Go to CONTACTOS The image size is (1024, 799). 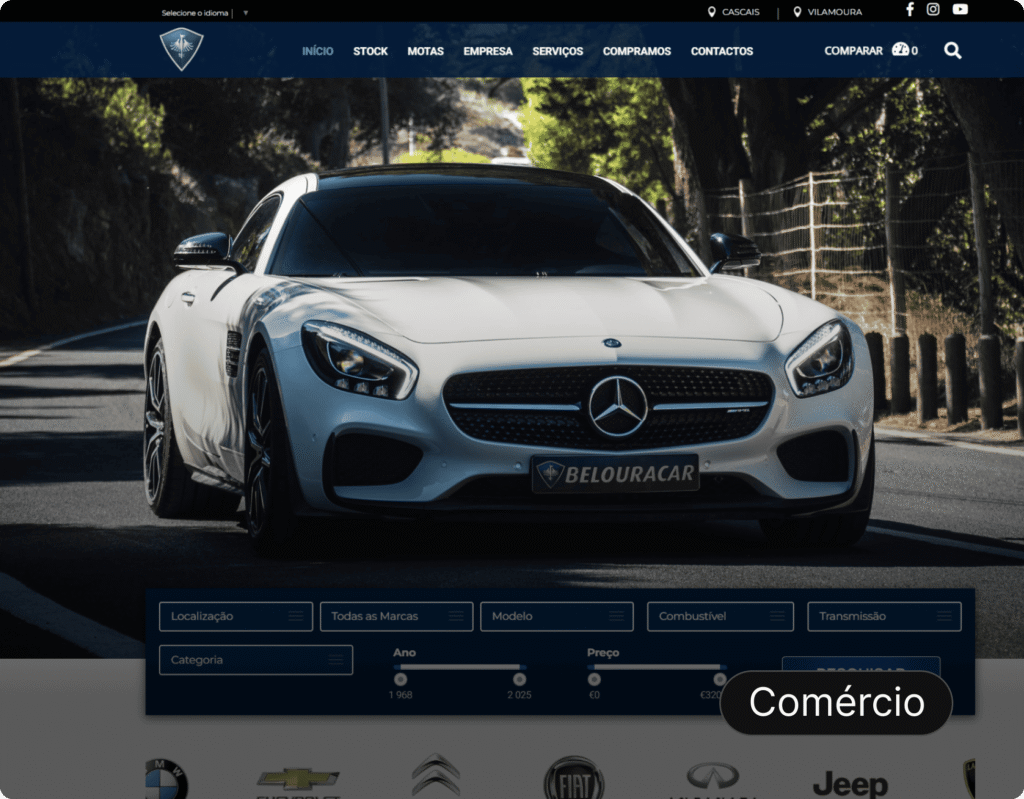[722, 51]
